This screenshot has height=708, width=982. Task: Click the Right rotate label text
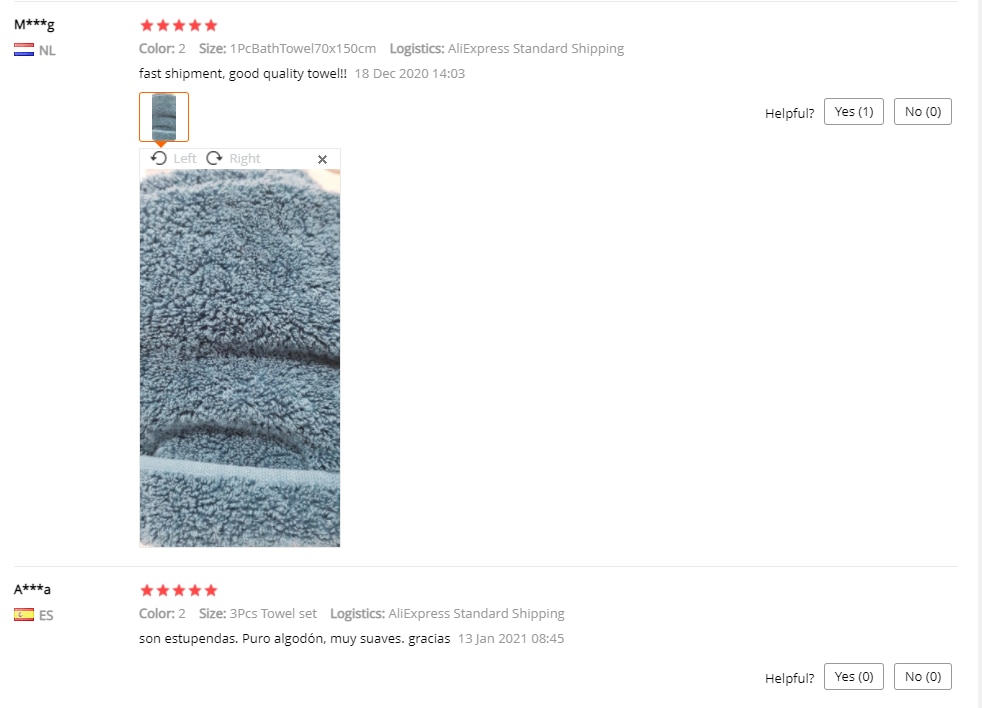tap(245, 159)
